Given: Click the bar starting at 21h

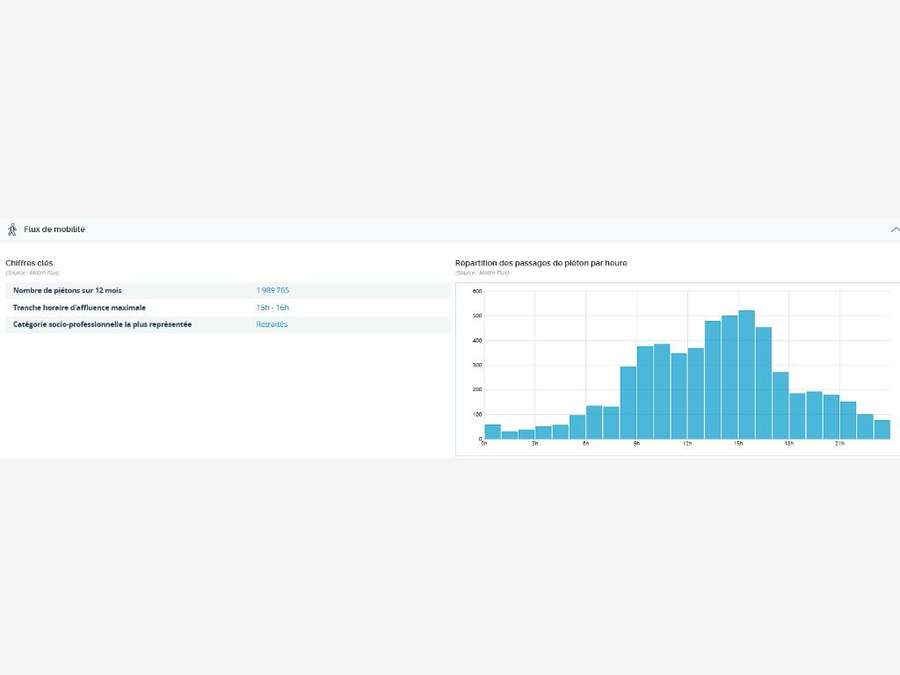Looking at the screenshot, I should [848, 421].
